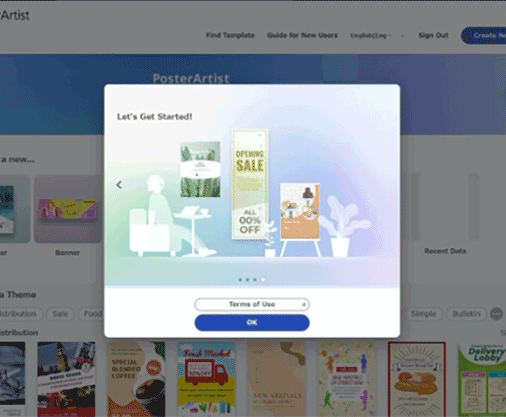
Task: Select the second carousel page dot
Action: click(x=248, y=280)
